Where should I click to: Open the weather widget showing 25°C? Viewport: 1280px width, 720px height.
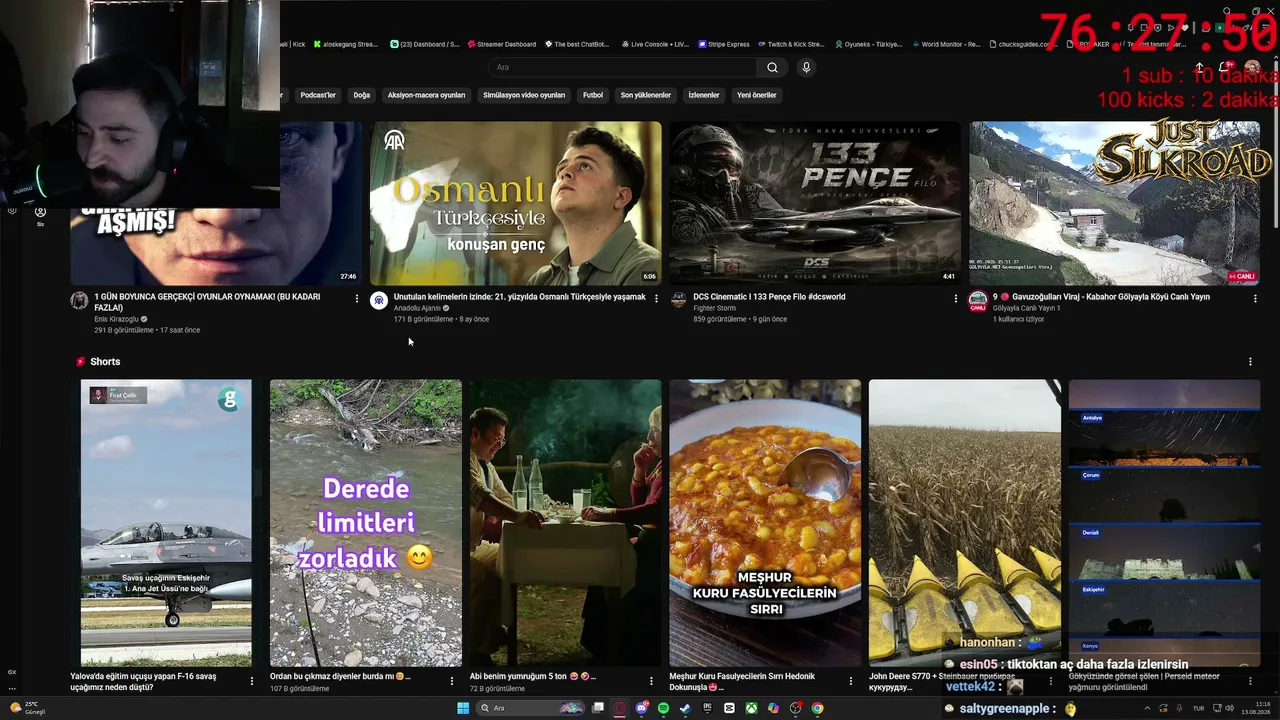[x=30, y=708]
